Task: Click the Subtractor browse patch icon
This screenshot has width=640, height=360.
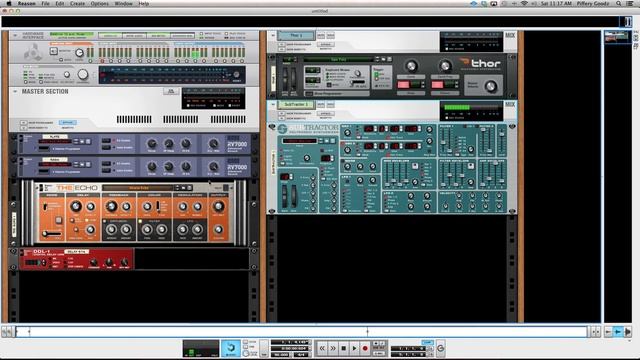Action: tap(327, 141)
